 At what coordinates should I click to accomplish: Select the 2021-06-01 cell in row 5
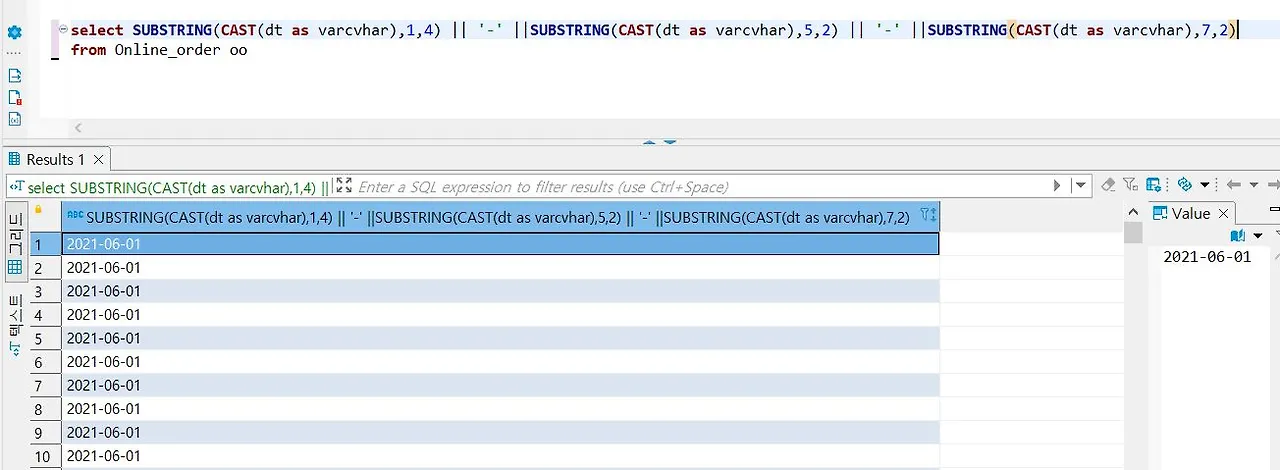[x=500, y=338]
